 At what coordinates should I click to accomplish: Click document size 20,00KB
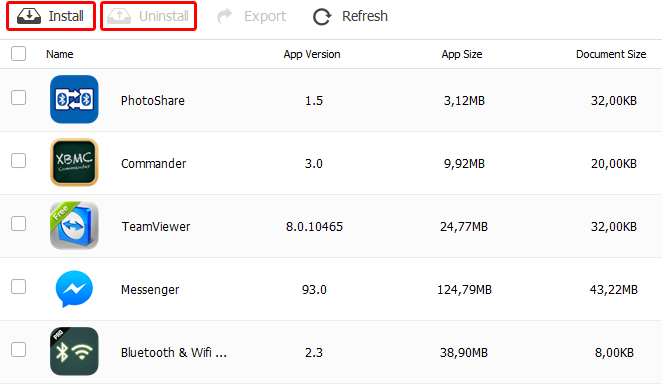point(614,163)
